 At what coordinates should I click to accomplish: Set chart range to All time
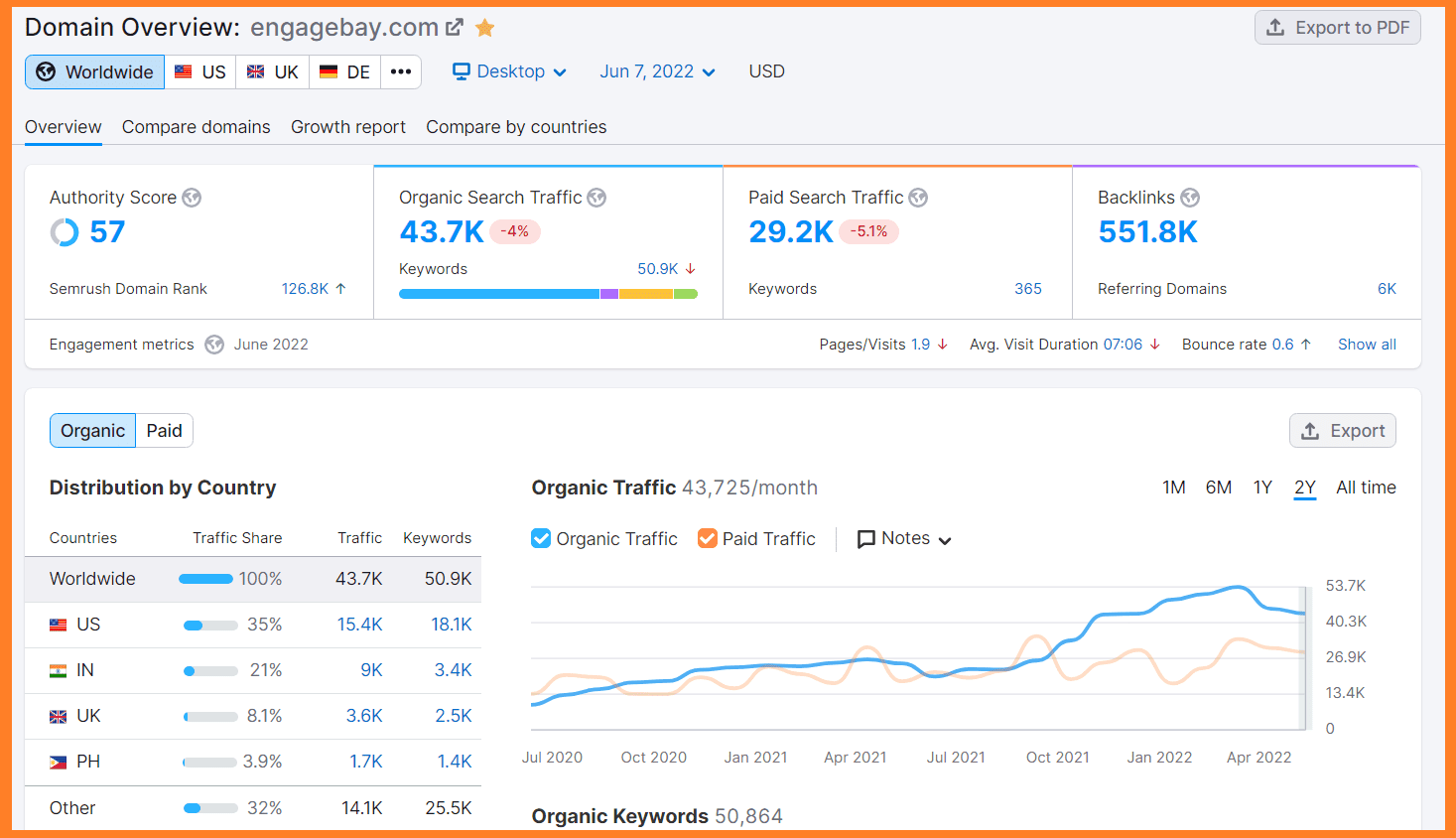point(1366,488)
